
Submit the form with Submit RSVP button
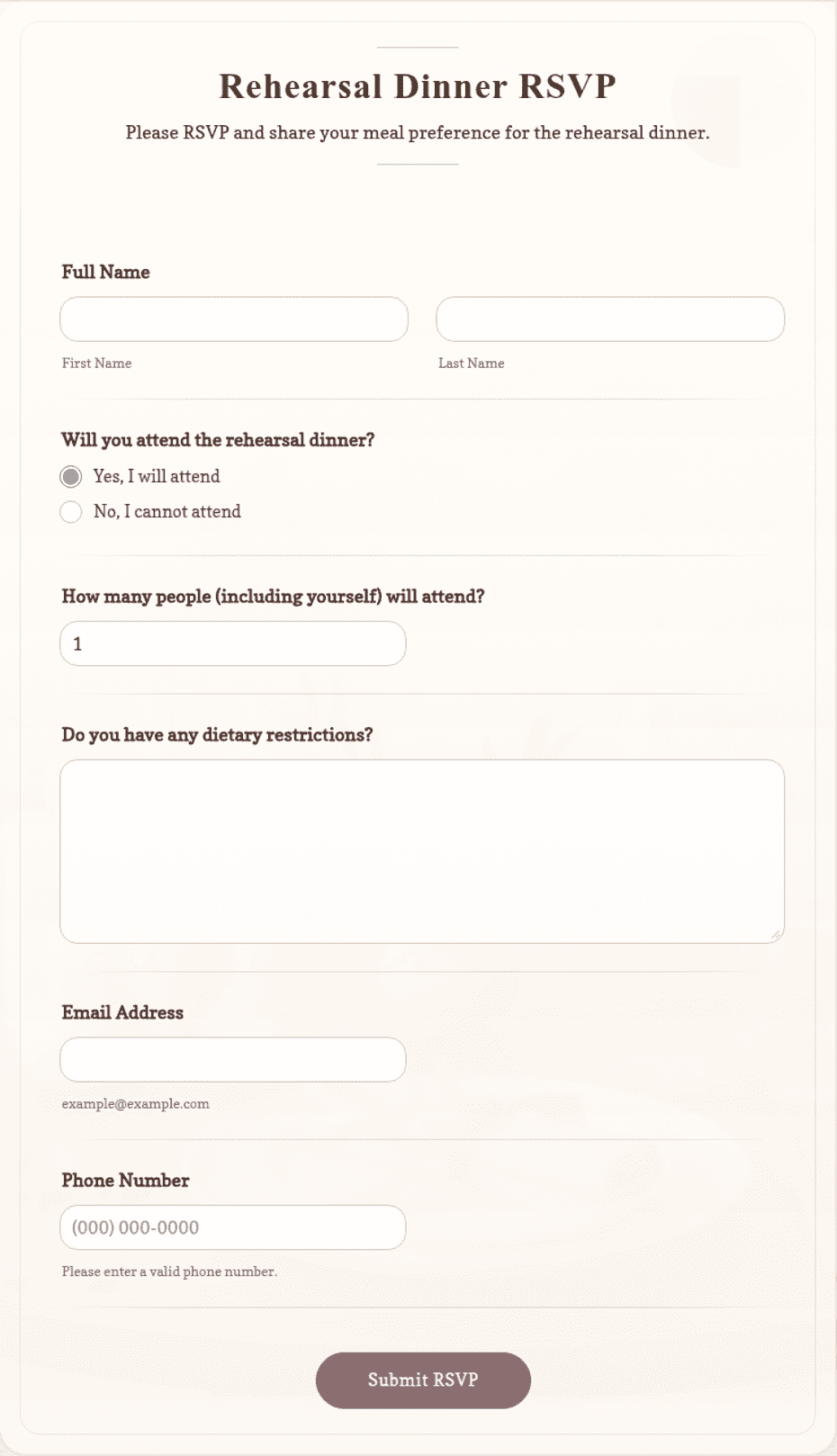pyautogui.click(x=423, y=1380)
